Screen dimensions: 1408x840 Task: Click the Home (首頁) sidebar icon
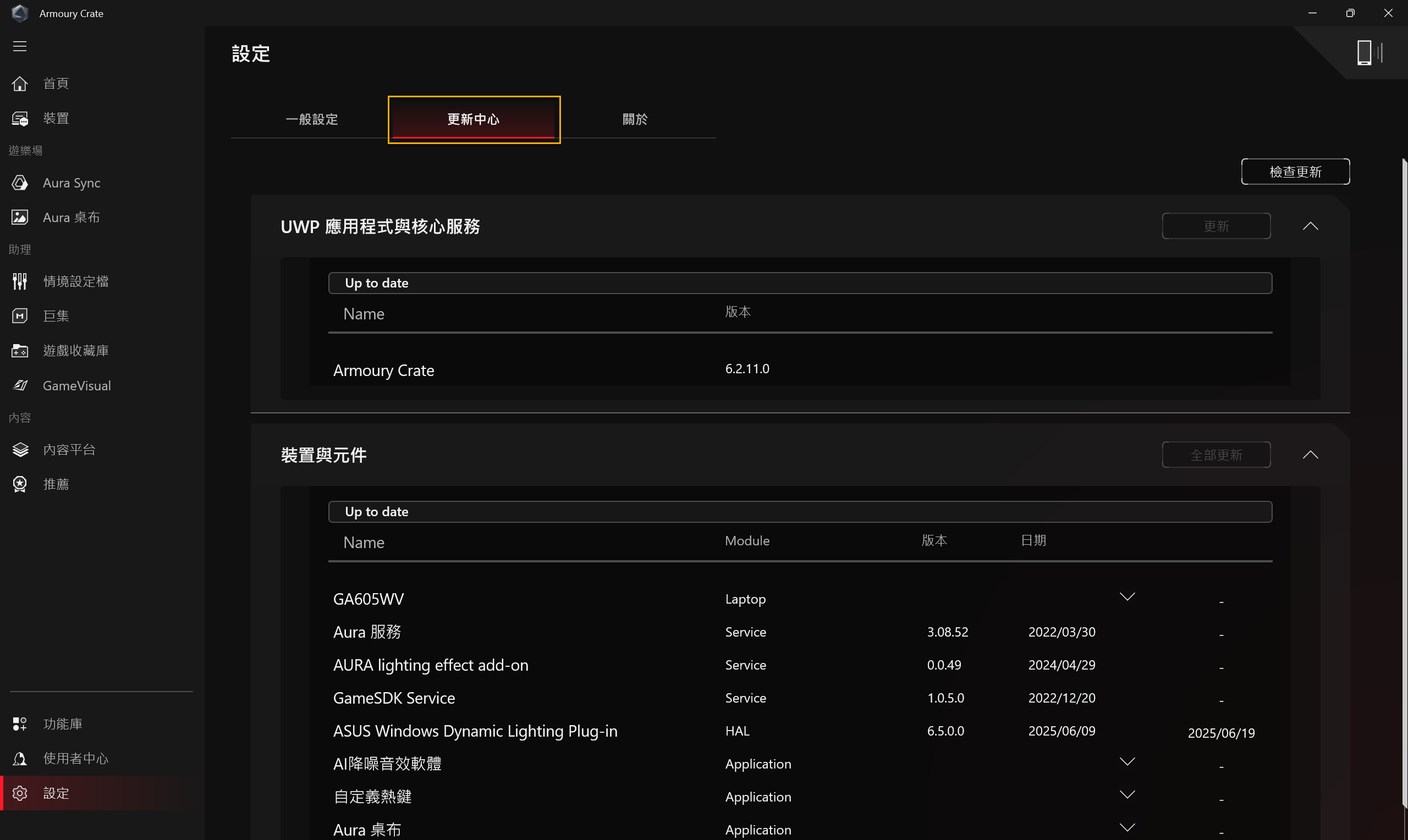coord(20,84)
